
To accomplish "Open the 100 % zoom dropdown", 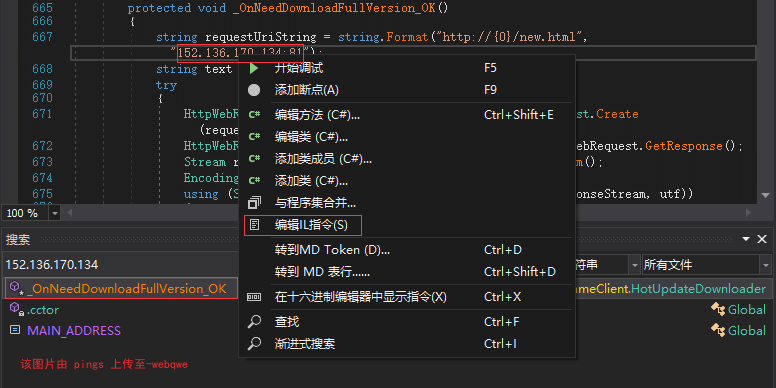I will click(x=54, y=213).
